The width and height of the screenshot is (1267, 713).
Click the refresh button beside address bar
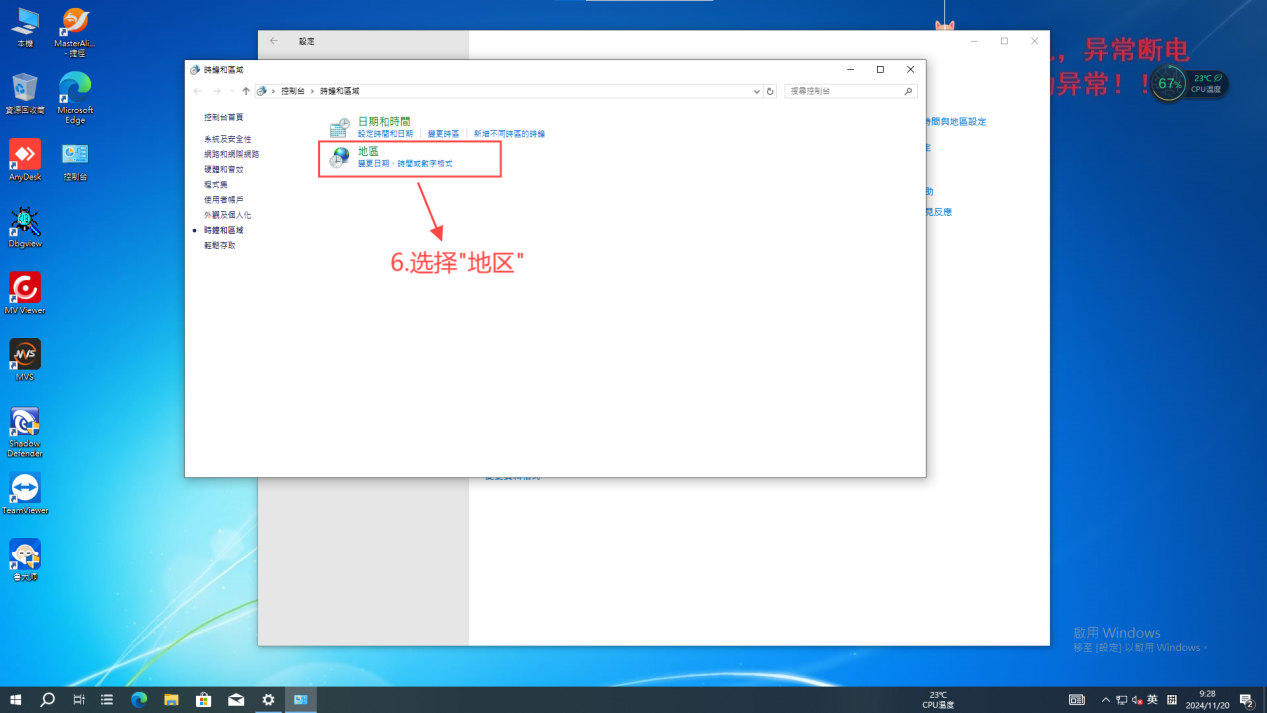[770, 91]
